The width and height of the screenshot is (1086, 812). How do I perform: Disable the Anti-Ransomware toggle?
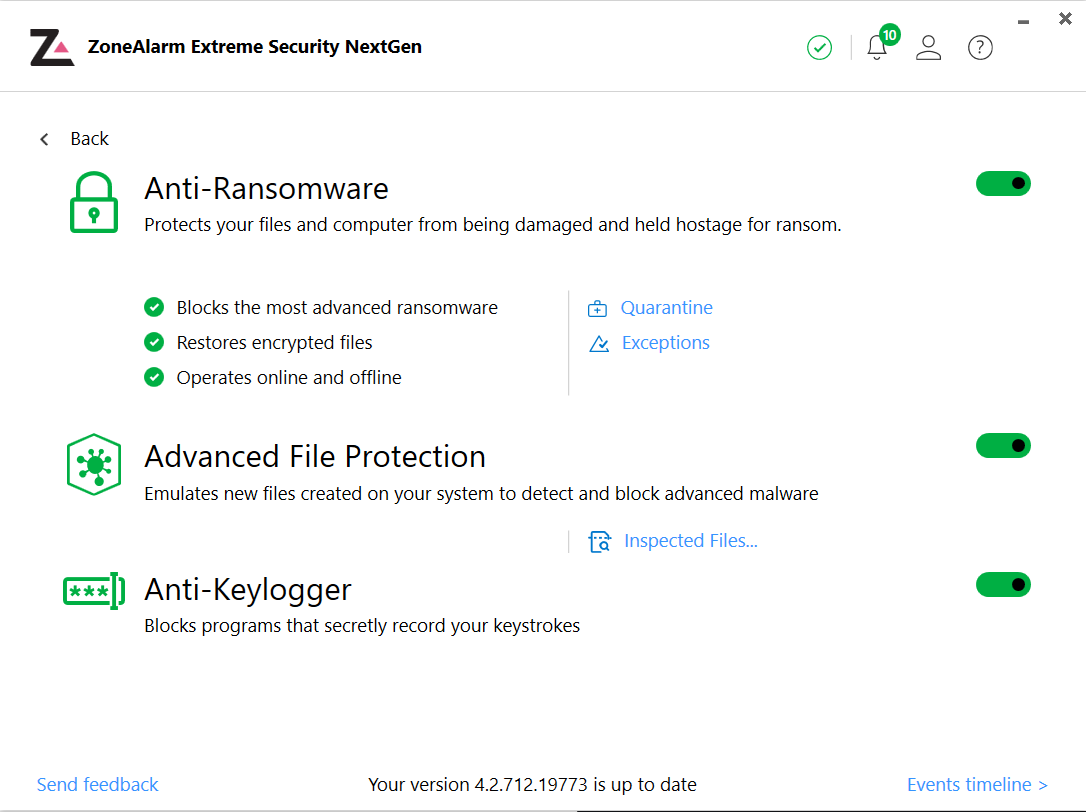(1003, 184)
